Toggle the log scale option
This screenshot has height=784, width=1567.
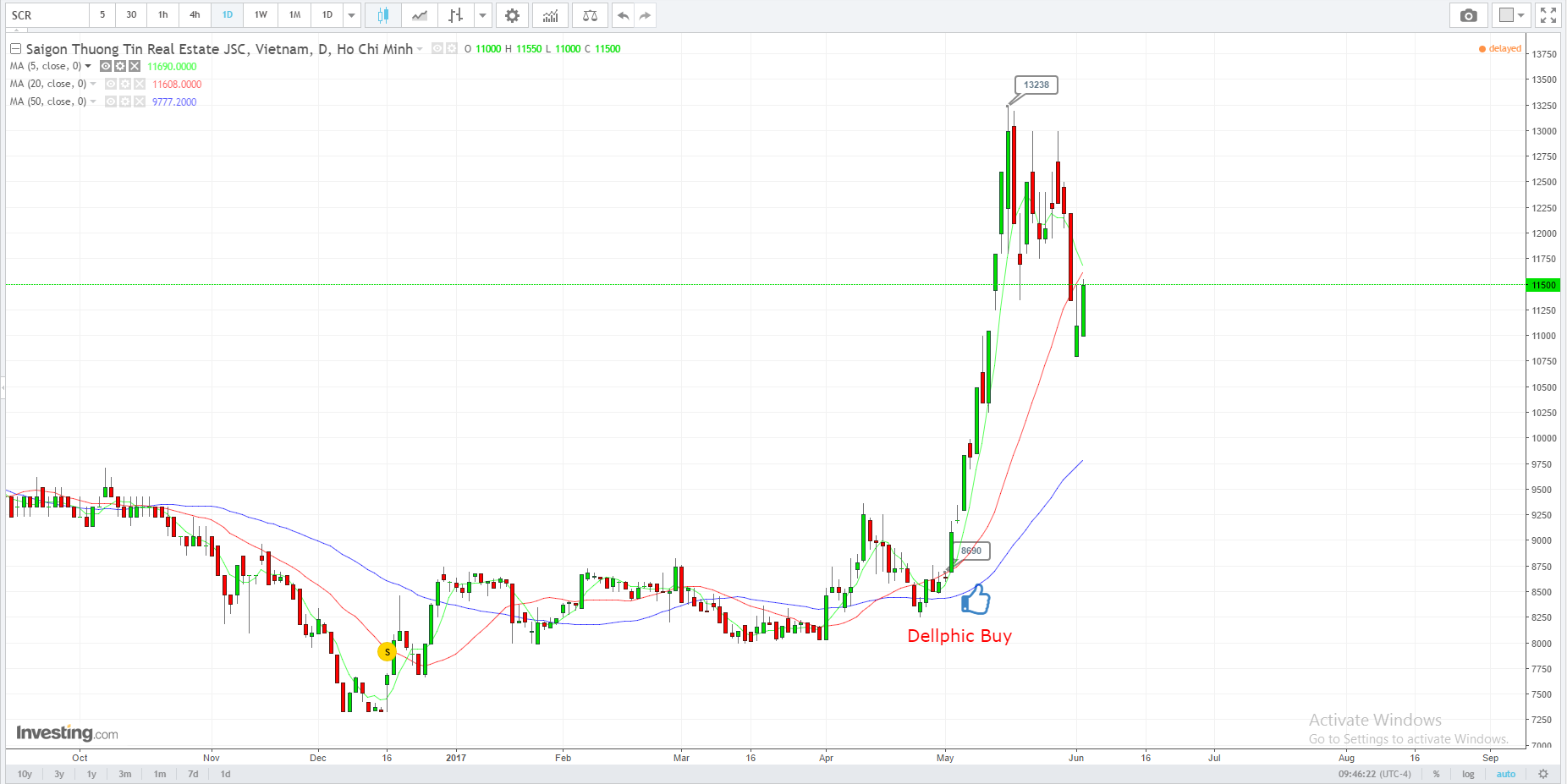(x=1468, y=774)
